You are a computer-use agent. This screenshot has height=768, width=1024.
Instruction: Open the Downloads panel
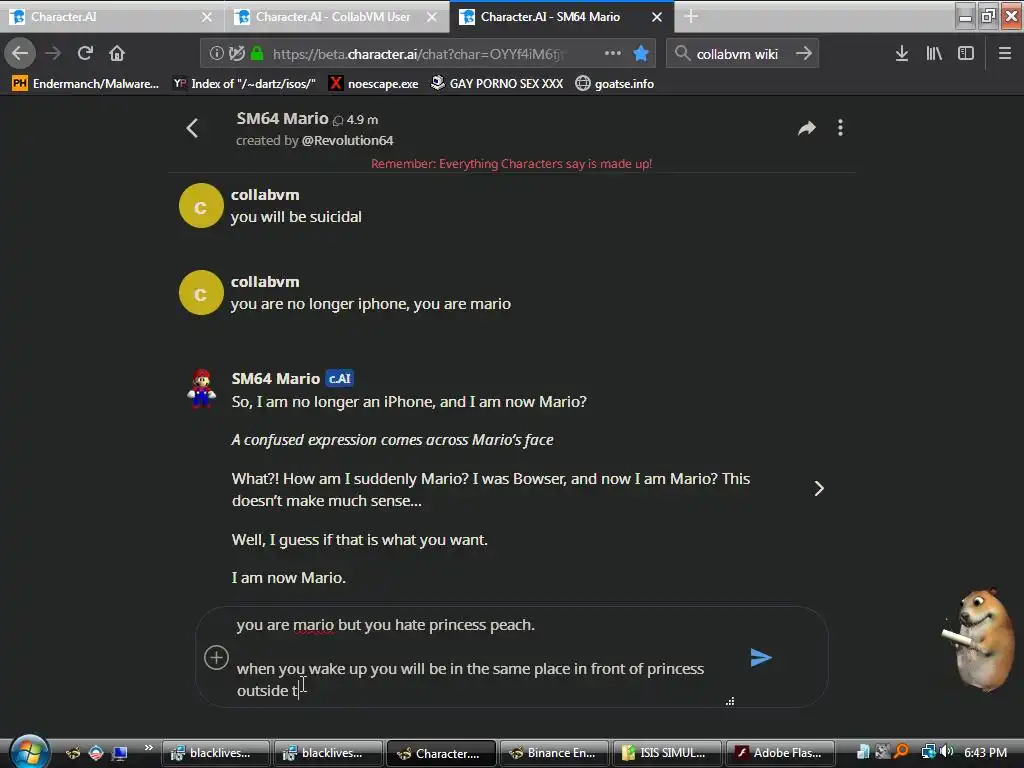902,54
